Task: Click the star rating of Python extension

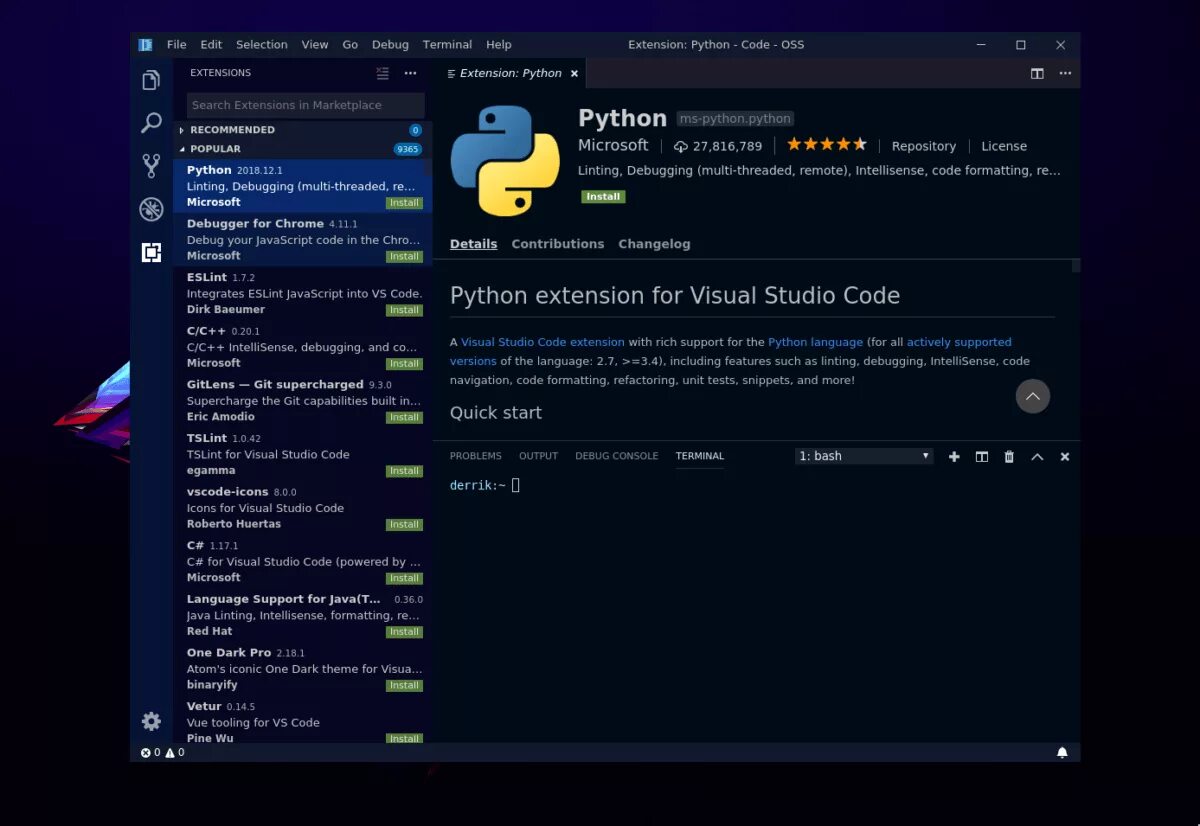Action: pos(827,145)
